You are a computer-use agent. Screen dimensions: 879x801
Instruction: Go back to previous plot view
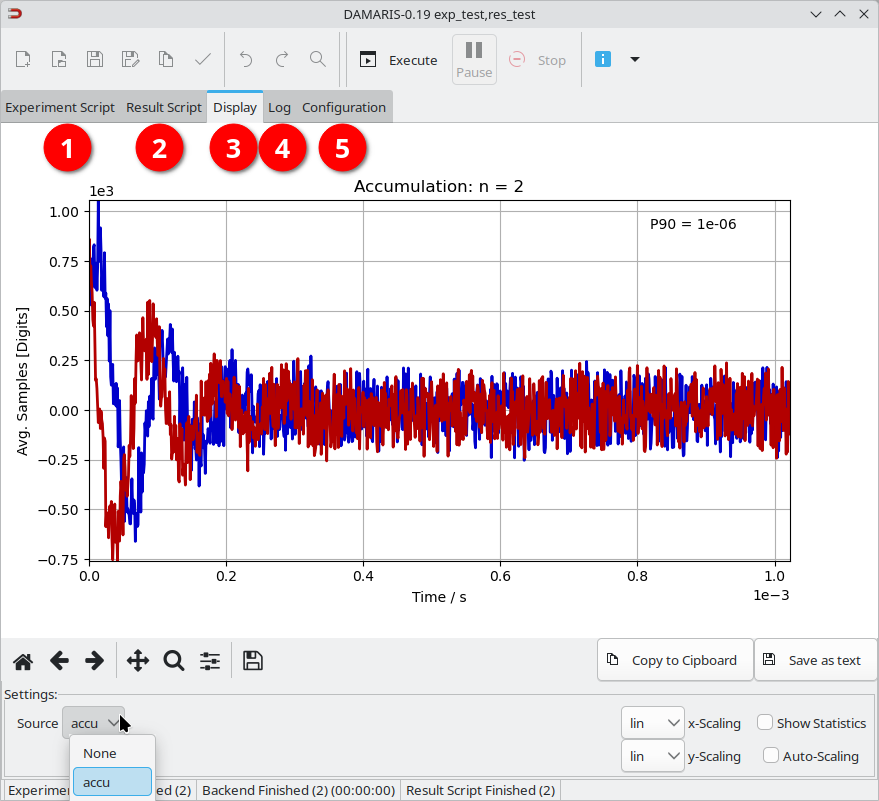point(59,661)
